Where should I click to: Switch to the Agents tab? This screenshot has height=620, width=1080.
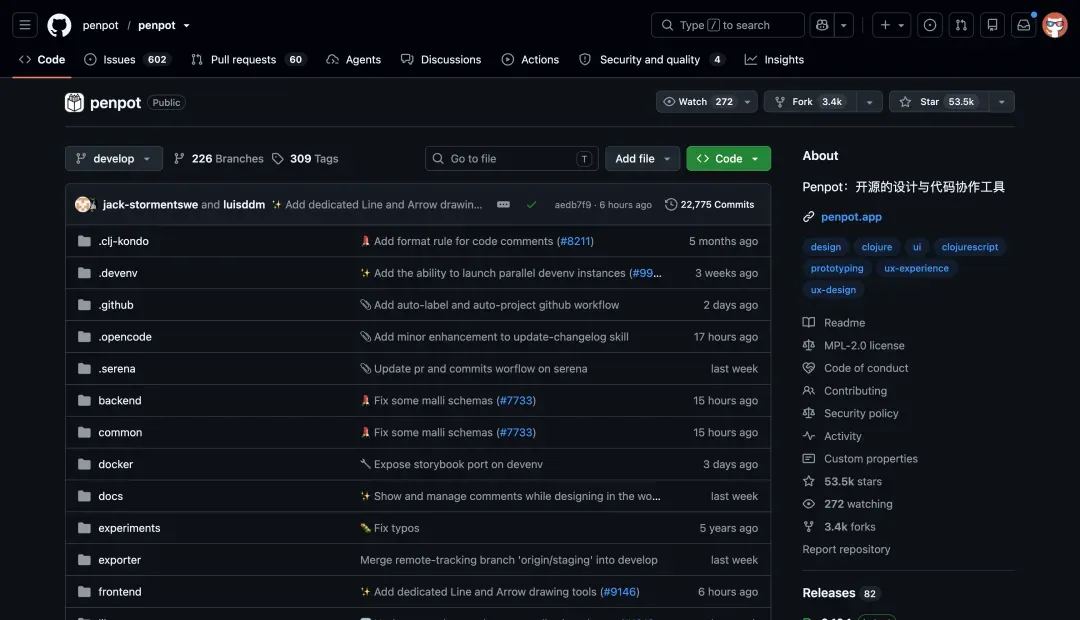click(353, 60)
